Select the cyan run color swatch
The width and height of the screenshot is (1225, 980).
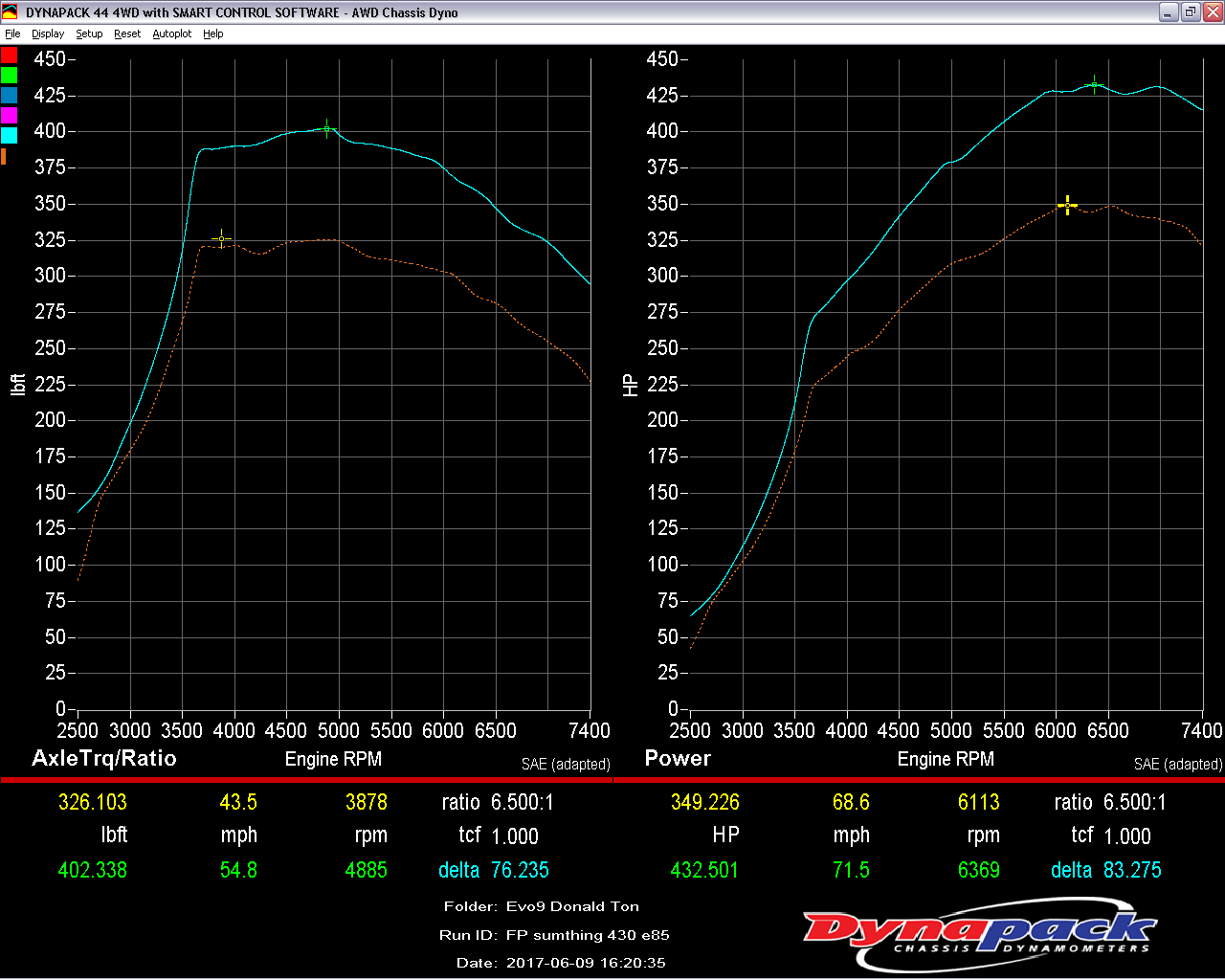point(10,136)
